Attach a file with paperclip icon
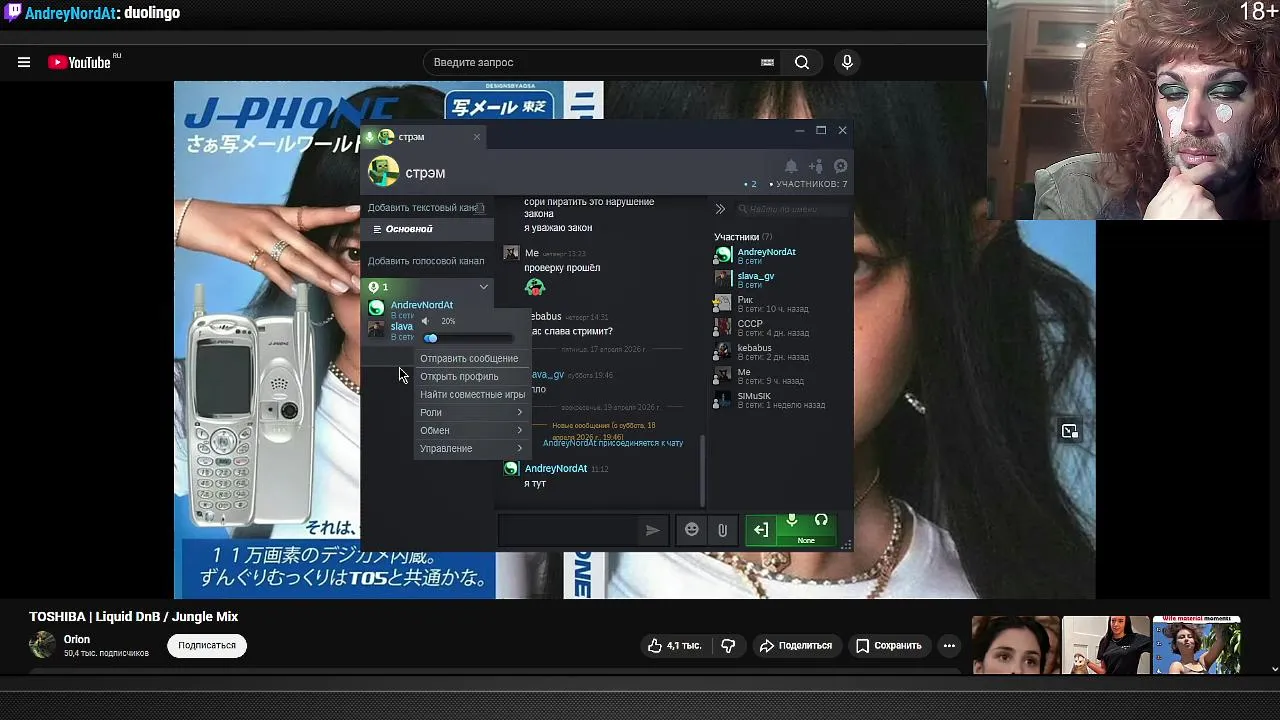The height and width of the screenshot is (720, 1280). tap(722, 530)
